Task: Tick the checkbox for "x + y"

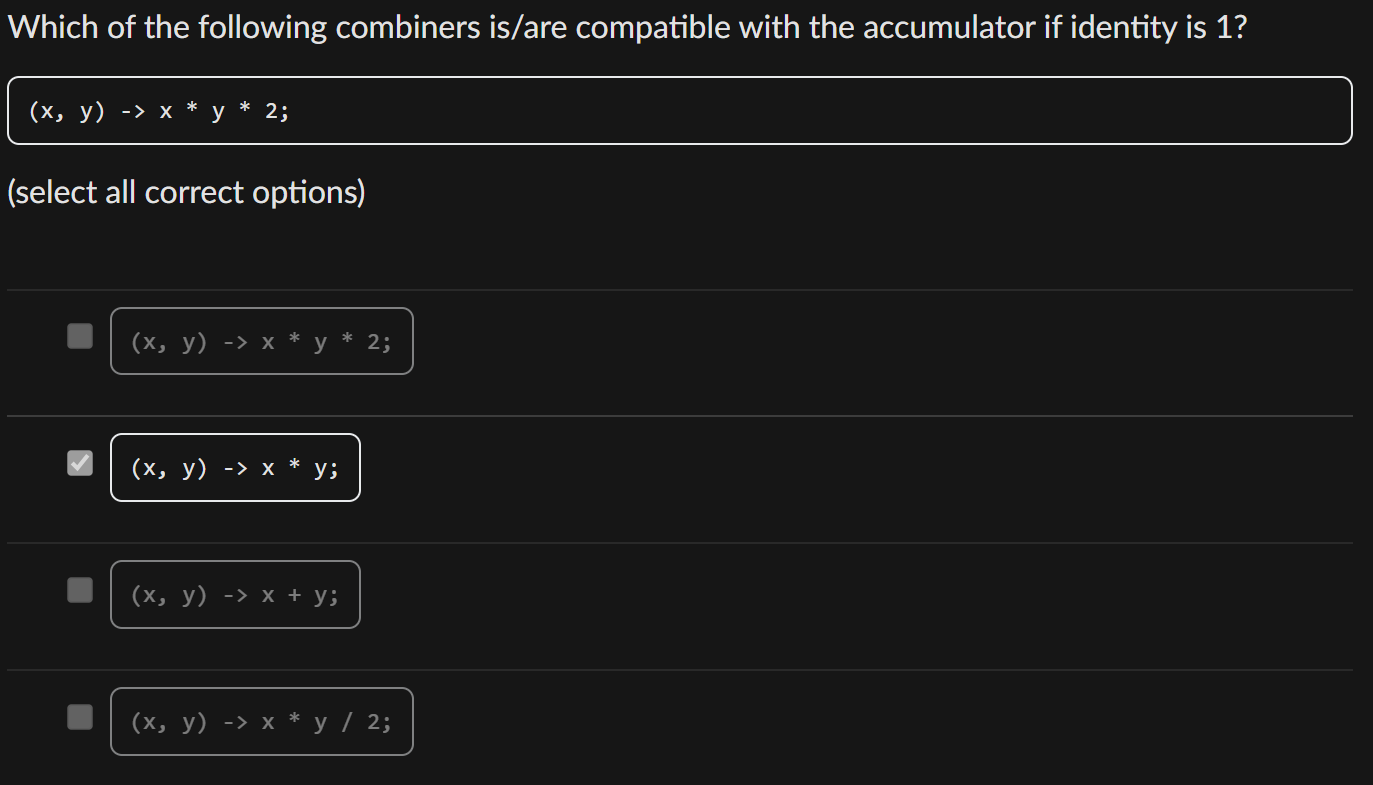Action: [80, 590]
